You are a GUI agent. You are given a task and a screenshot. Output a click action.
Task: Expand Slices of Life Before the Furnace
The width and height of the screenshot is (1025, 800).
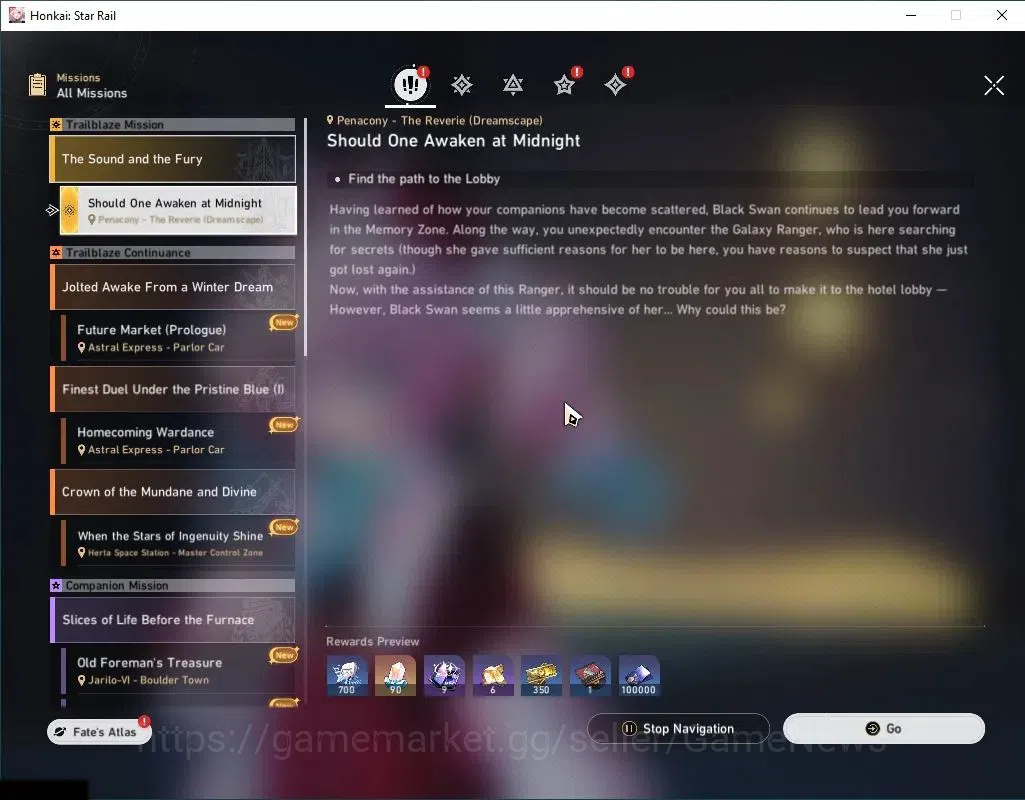(173, 620)
